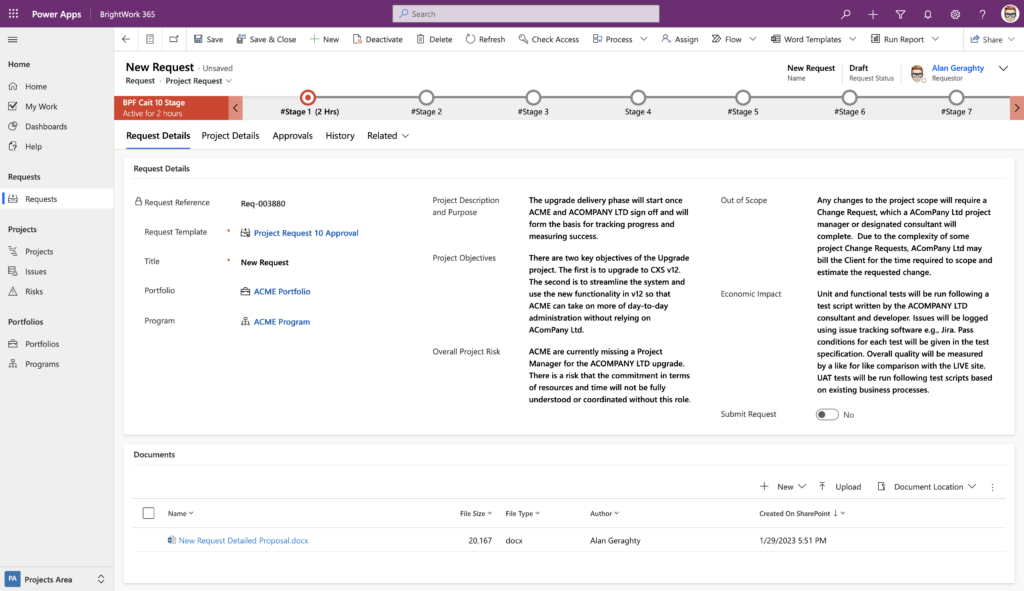Image resolution: width=1024 pixels, height=591 pixels.
Task: Switch to the Approvals tab
Action: pos(292,135)
